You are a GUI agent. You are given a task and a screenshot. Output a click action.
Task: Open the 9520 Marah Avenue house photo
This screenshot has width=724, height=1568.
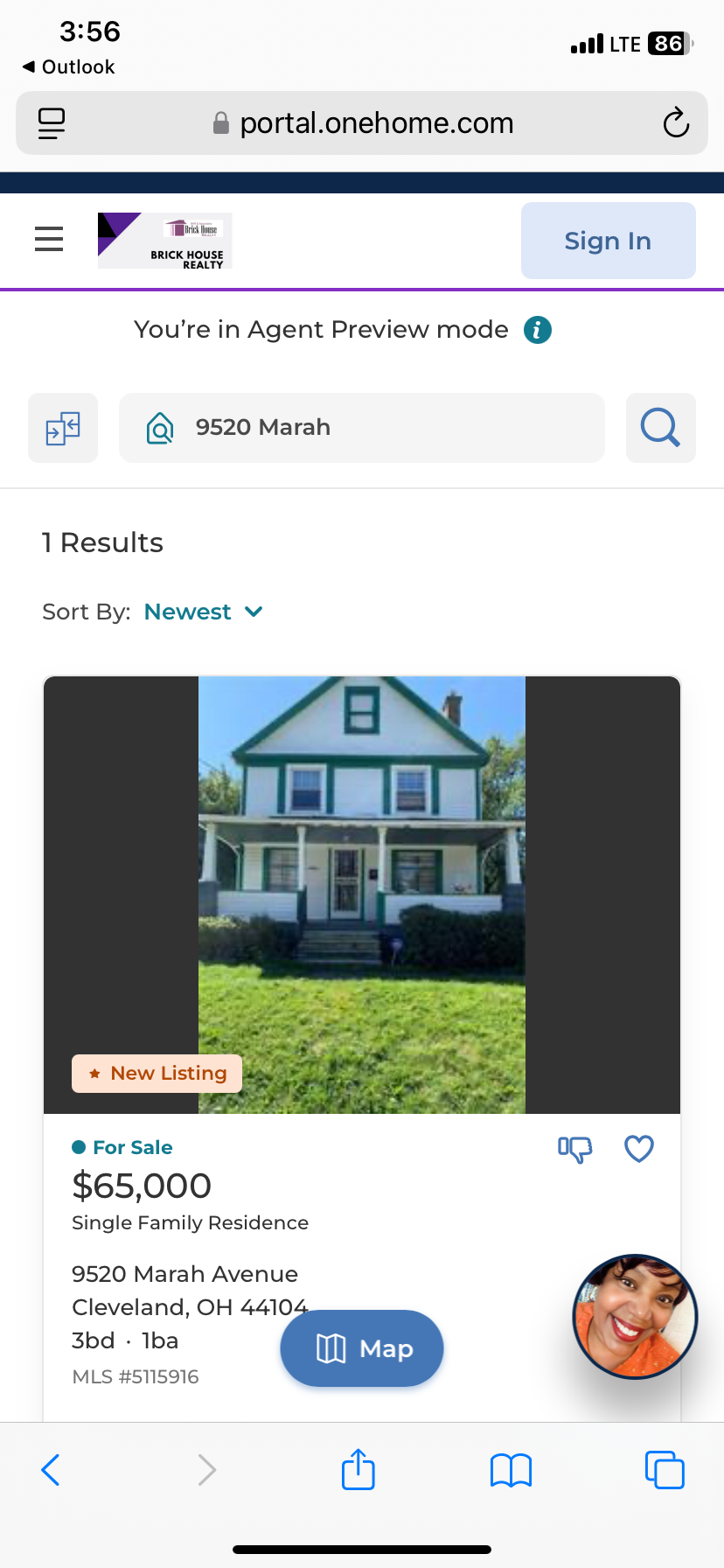pos(362,894)
